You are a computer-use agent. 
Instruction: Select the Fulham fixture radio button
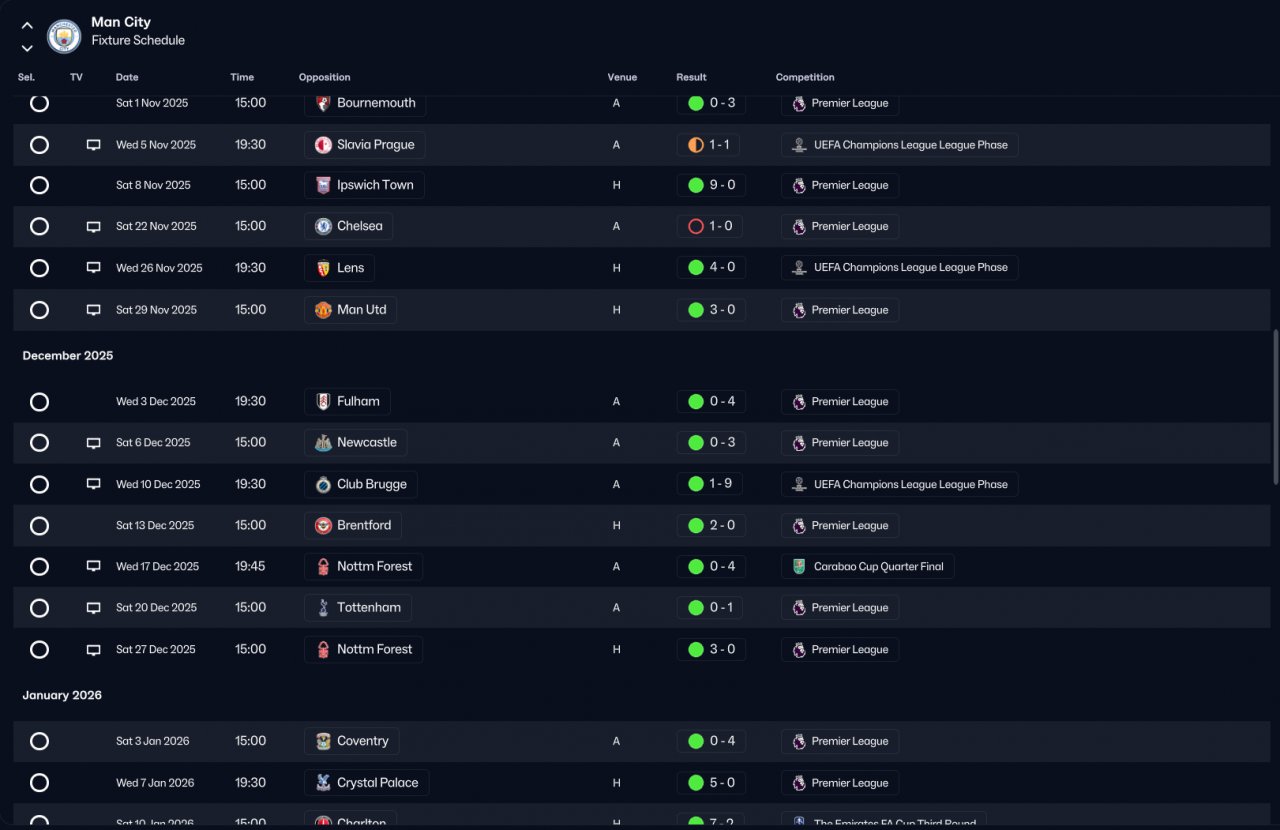[39, 402]
